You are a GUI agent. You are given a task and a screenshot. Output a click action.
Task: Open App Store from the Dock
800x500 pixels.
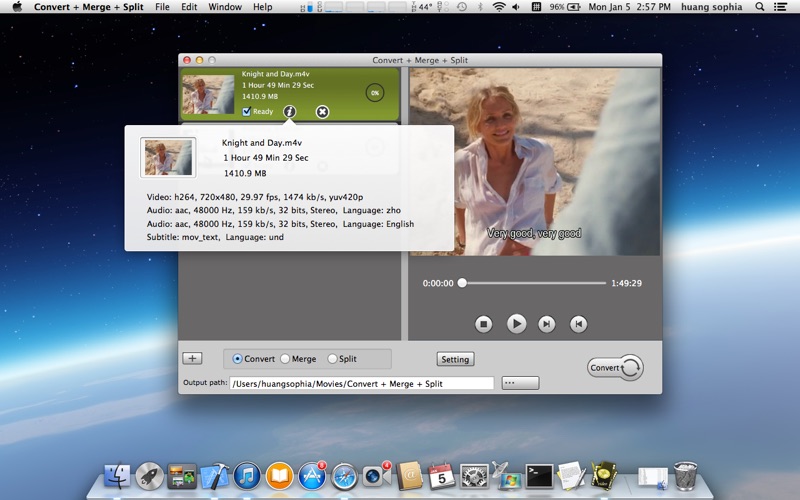coord(312,477)
